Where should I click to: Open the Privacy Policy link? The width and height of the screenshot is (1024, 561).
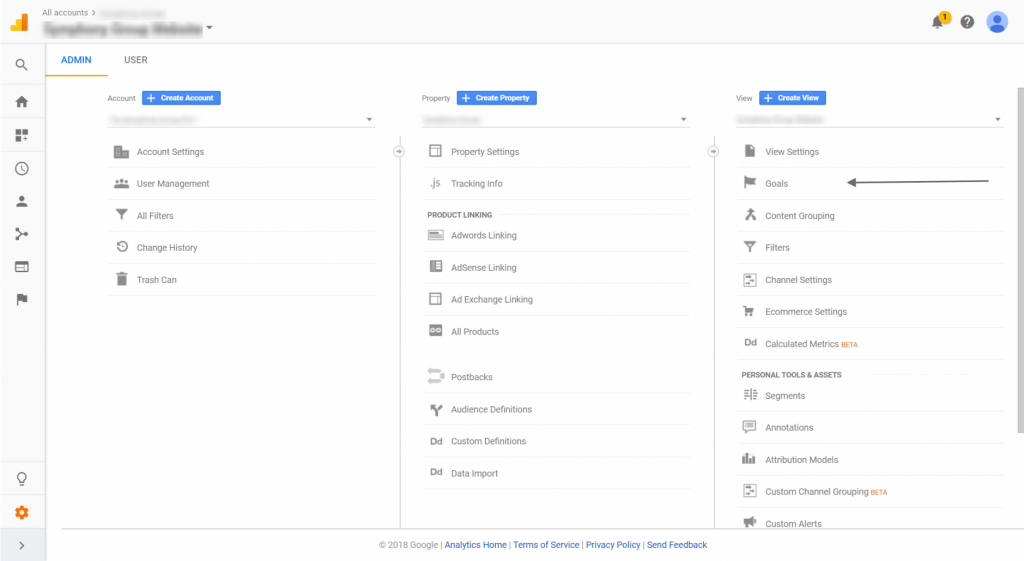coord(613,545)
